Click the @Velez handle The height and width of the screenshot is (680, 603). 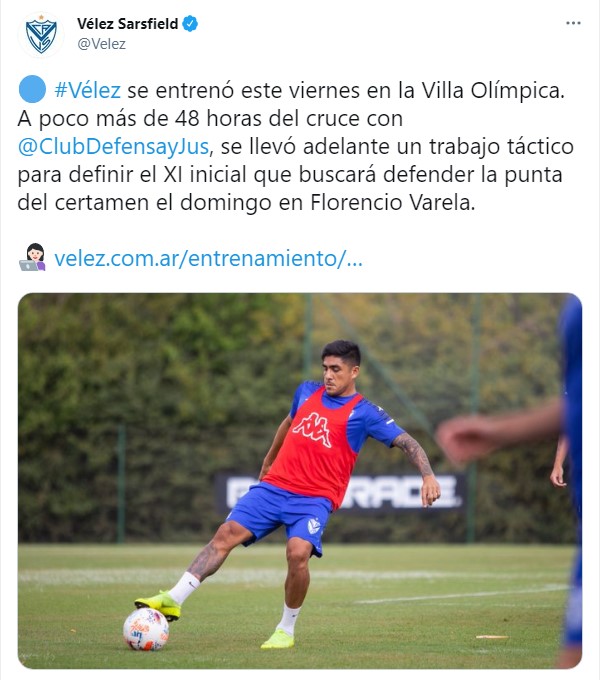point(102,44)
